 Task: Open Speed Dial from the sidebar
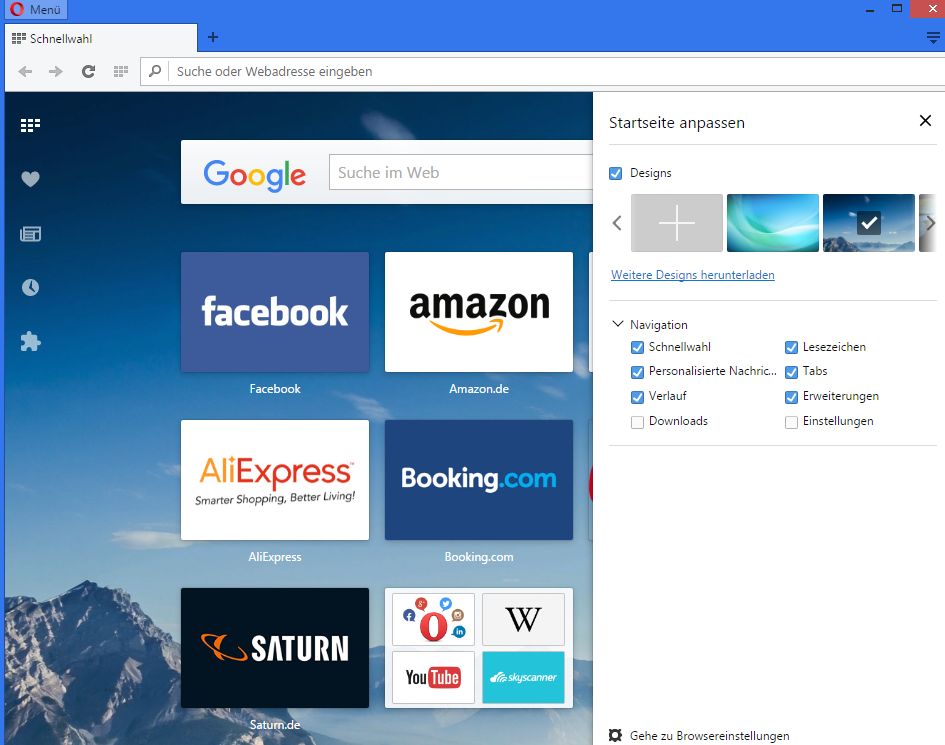[30, 125]
